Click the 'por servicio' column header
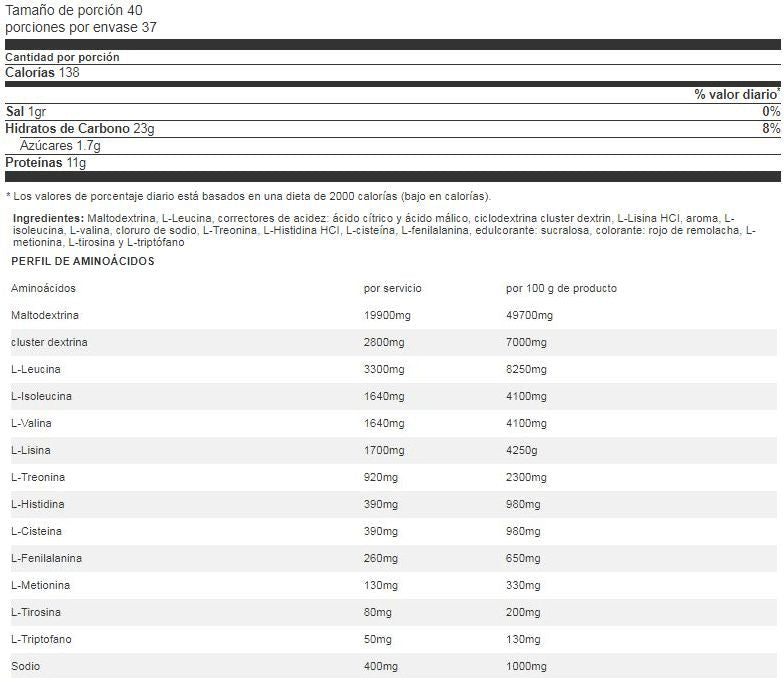The width and height of the screenshot is (784, 678). (392, 288)
